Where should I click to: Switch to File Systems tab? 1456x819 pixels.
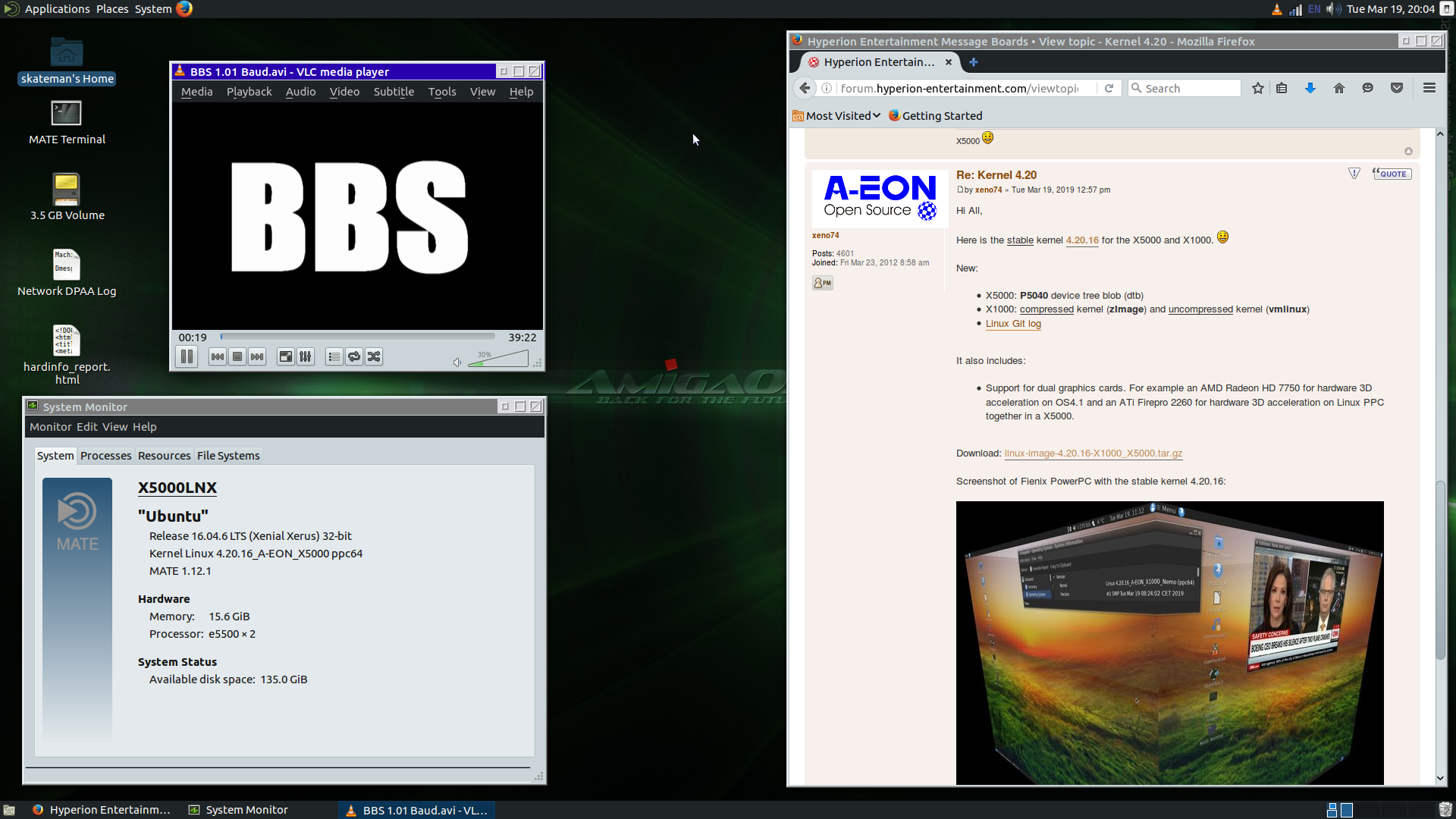coord(228,456)
